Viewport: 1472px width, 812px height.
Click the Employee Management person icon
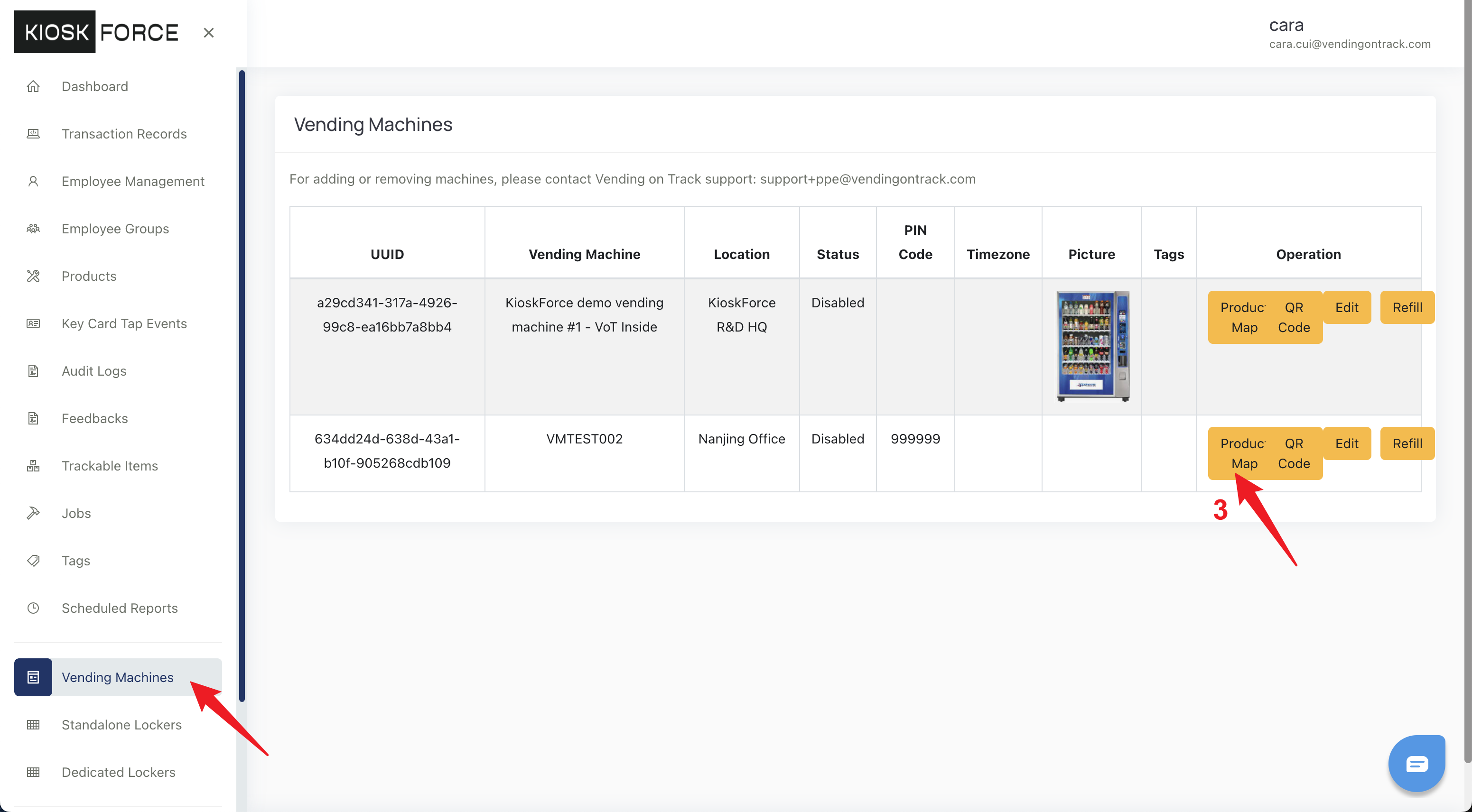[33, 181]
